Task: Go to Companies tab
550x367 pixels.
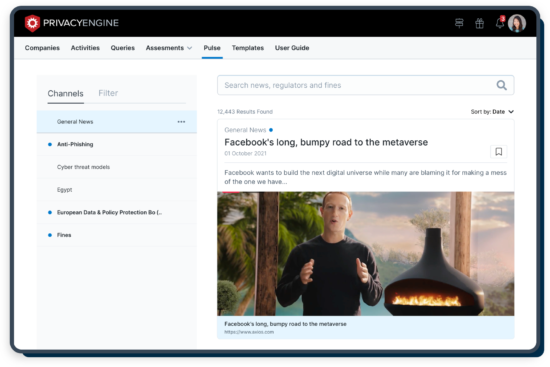Action: 42,48
